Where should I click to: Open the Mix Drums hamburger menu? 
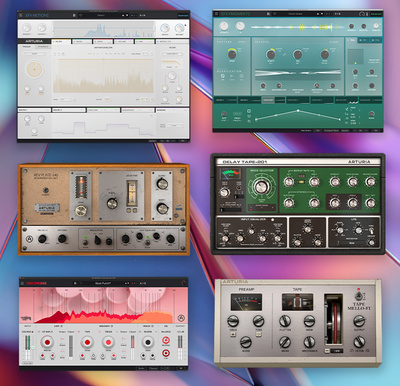click(x=22, y=283)
